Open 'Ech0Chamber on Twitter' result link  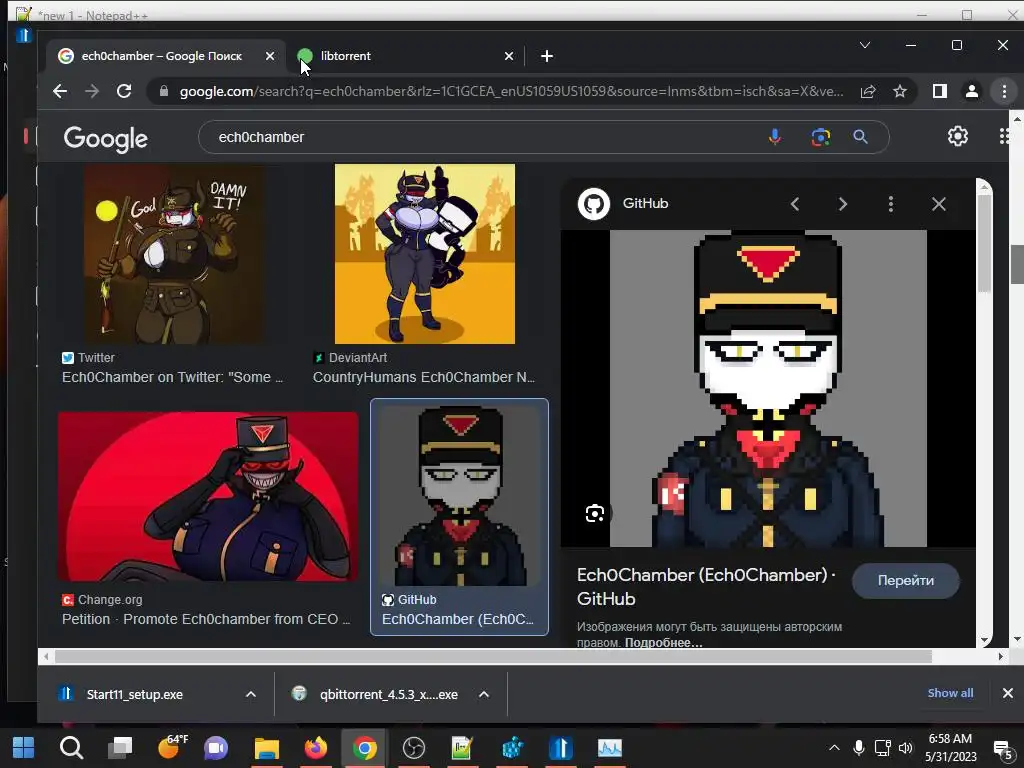[x=172, y=377]
